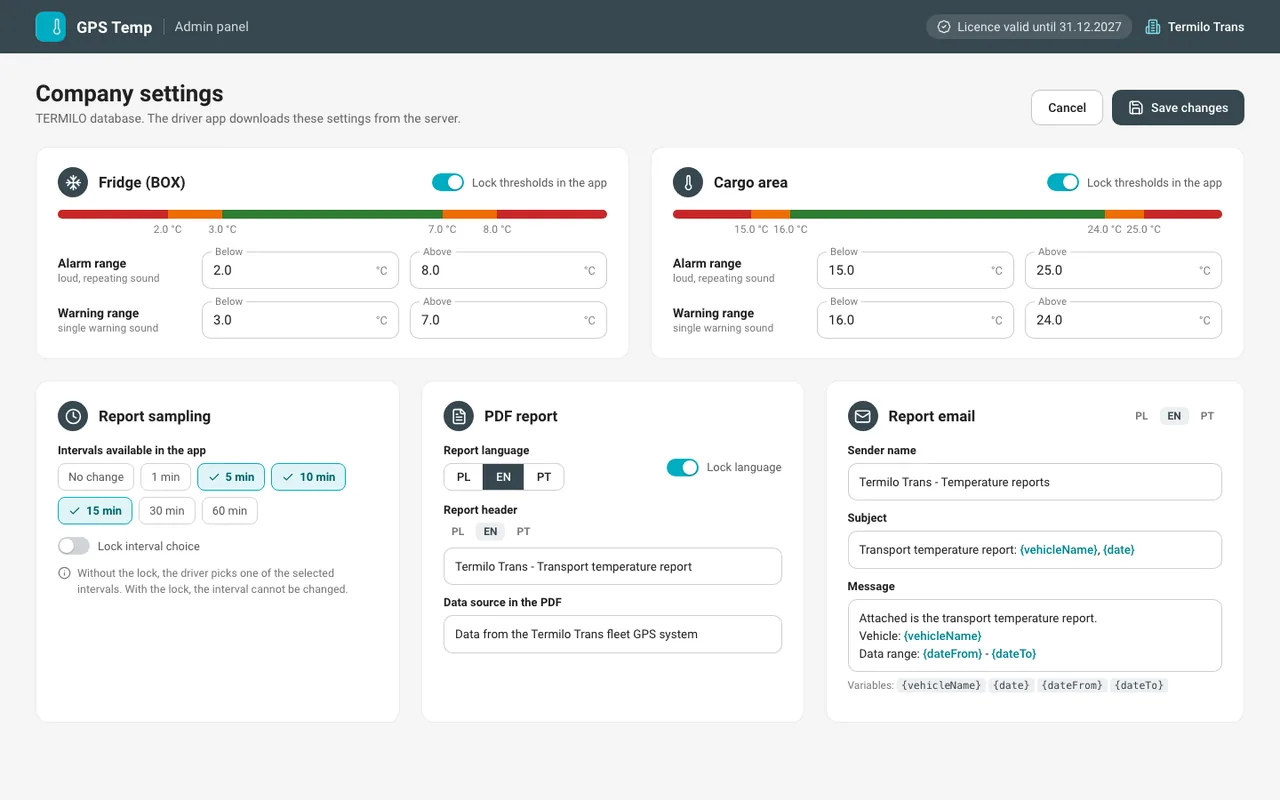Select the 1 min interval chip
The image size is (1280, 800).
point(166,477)
